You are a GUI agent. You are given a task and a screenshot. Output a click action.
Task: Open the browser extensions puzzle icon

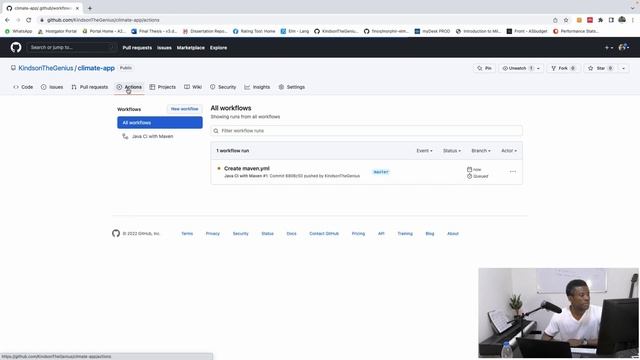[x=600, y=20]
